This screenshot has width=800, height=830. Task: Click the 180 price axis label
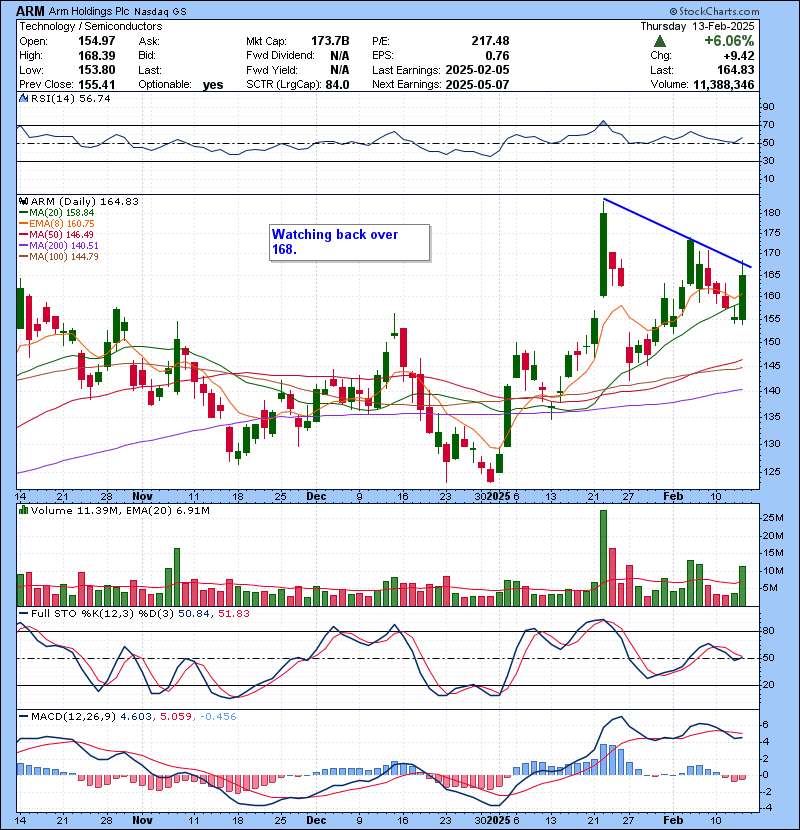[772, 213]
